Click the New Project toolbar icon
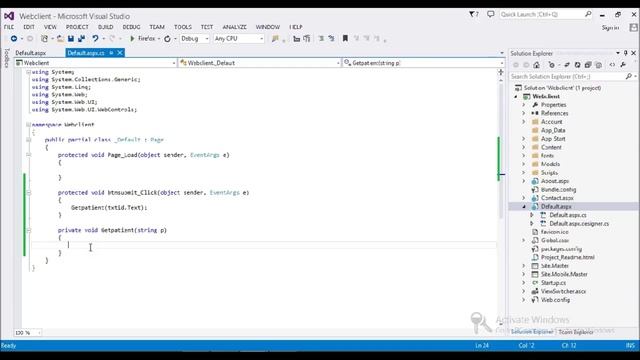640x360 pixels. (44, 38)
